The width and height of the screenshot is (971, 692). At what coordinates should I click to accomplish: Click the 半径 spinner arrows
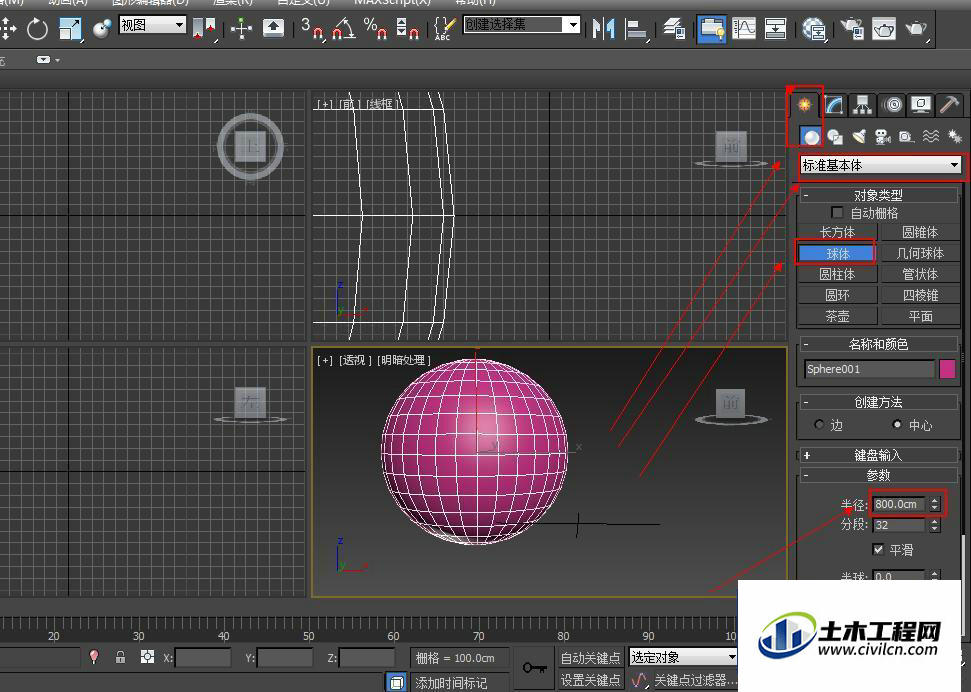tap(934, 504)
